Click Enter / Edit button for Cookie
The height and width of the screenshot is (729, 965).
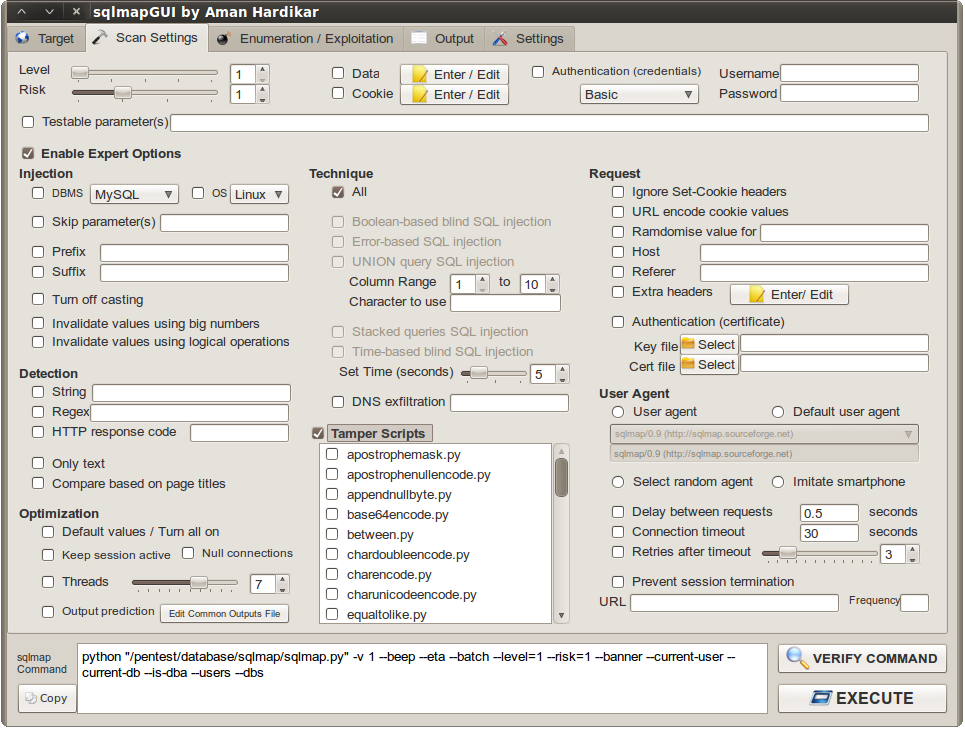[x=454, y=95]
